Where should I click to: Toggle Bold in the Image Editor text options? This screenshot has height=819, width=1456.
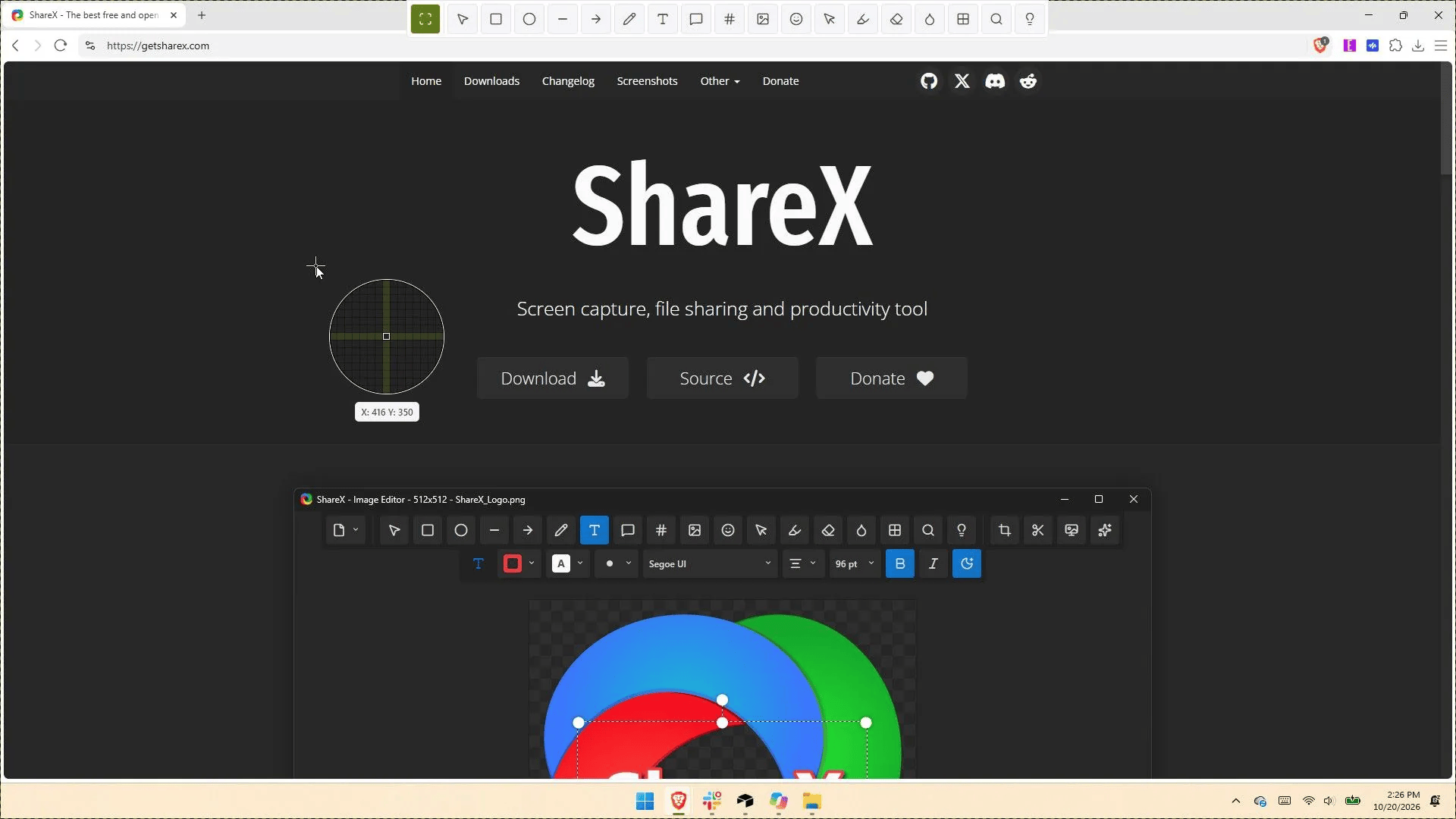click(x=900, y=563)
